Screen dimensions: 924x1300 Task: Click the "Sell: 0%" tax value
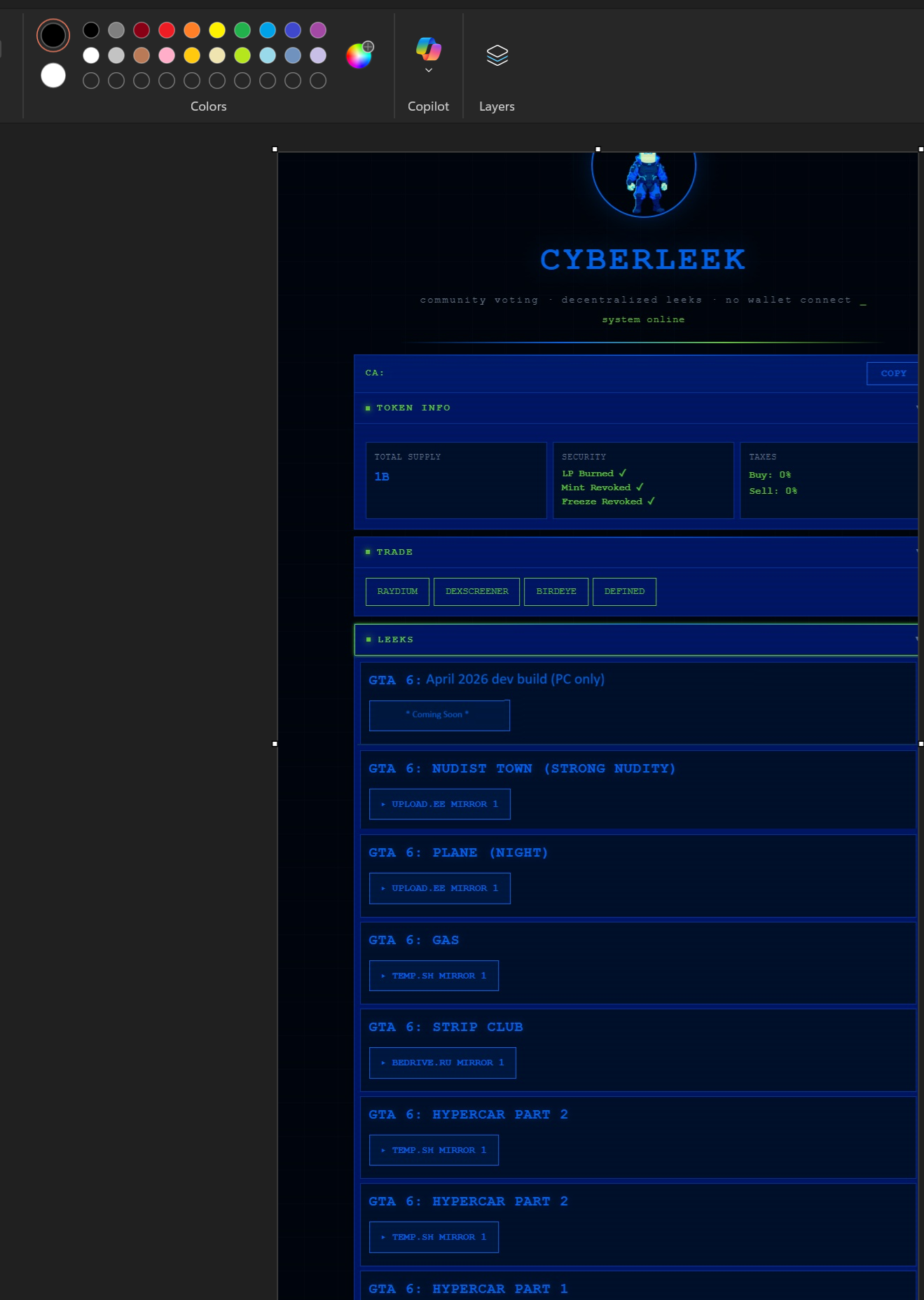point(773,491)
